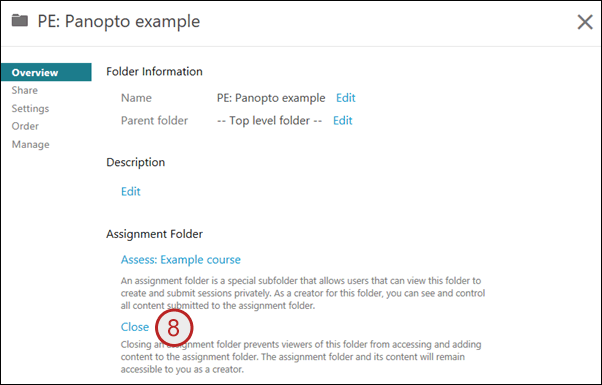Click the Close link for the assignment folder

coord(135,327)
